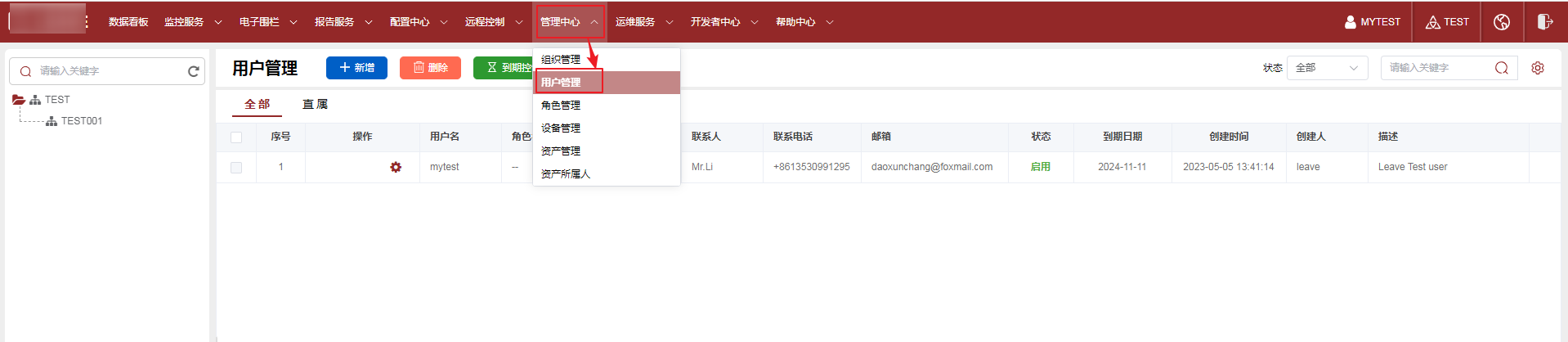Screen dimensions: 1568x342
Task: Open the 状态 dropdown showing 全部
Action: (x=1327, y=68)
